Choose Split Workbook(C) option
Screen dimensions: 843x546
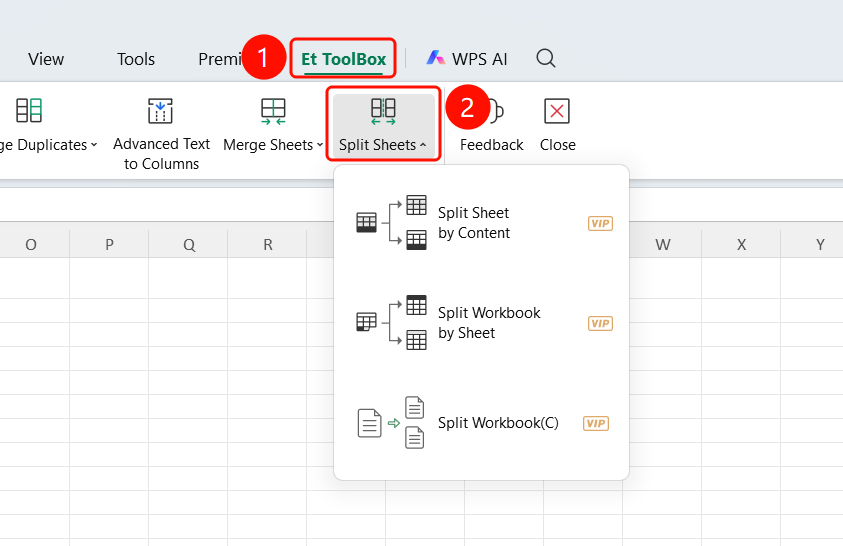[x=481, y=423]
